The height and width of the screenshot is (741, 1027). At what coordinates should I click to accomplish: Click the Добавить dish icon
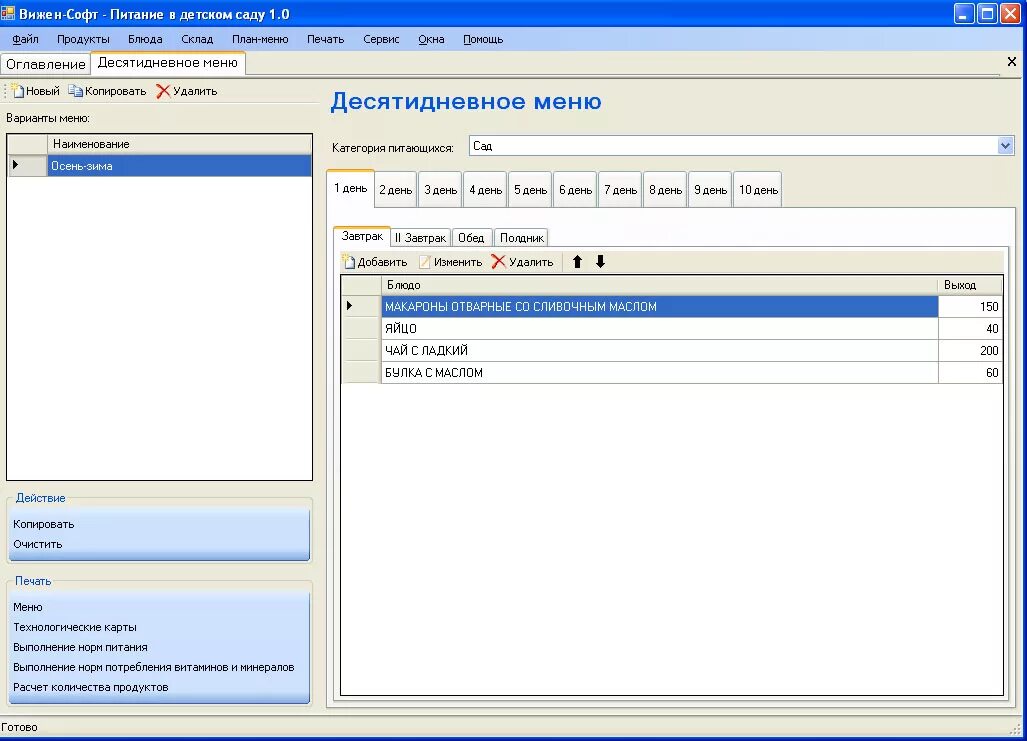click(x=348, y=262)
